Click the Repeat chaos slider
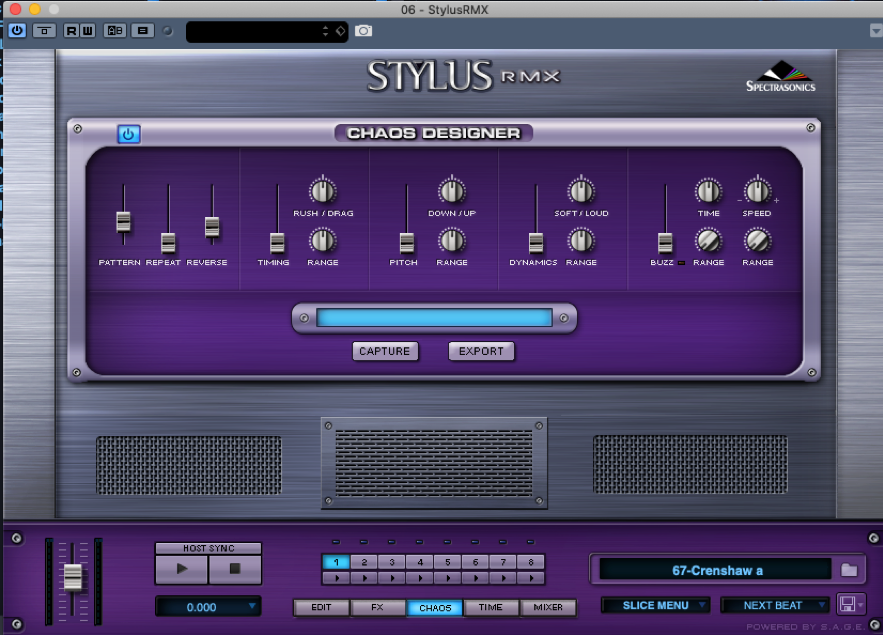The height and width of the screenshot is (635, 883). (168, 243)
